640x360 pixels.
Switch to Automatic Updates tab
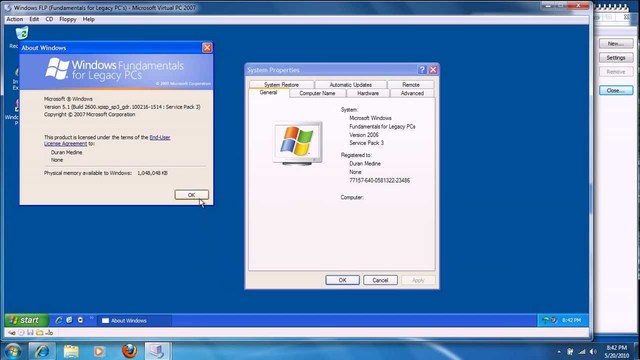(351, 84)
